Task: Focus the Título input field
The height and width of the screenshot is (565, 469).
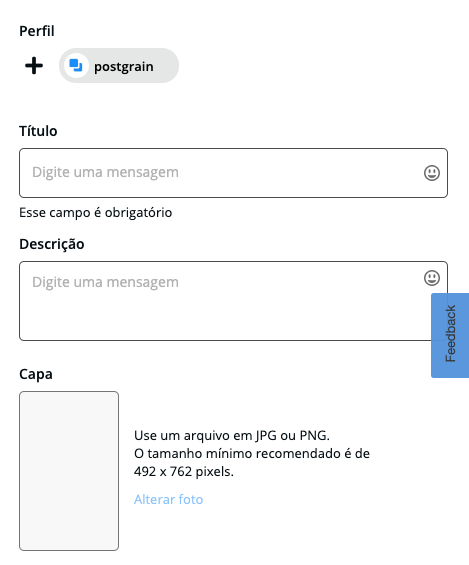Action: pos(233,173)
